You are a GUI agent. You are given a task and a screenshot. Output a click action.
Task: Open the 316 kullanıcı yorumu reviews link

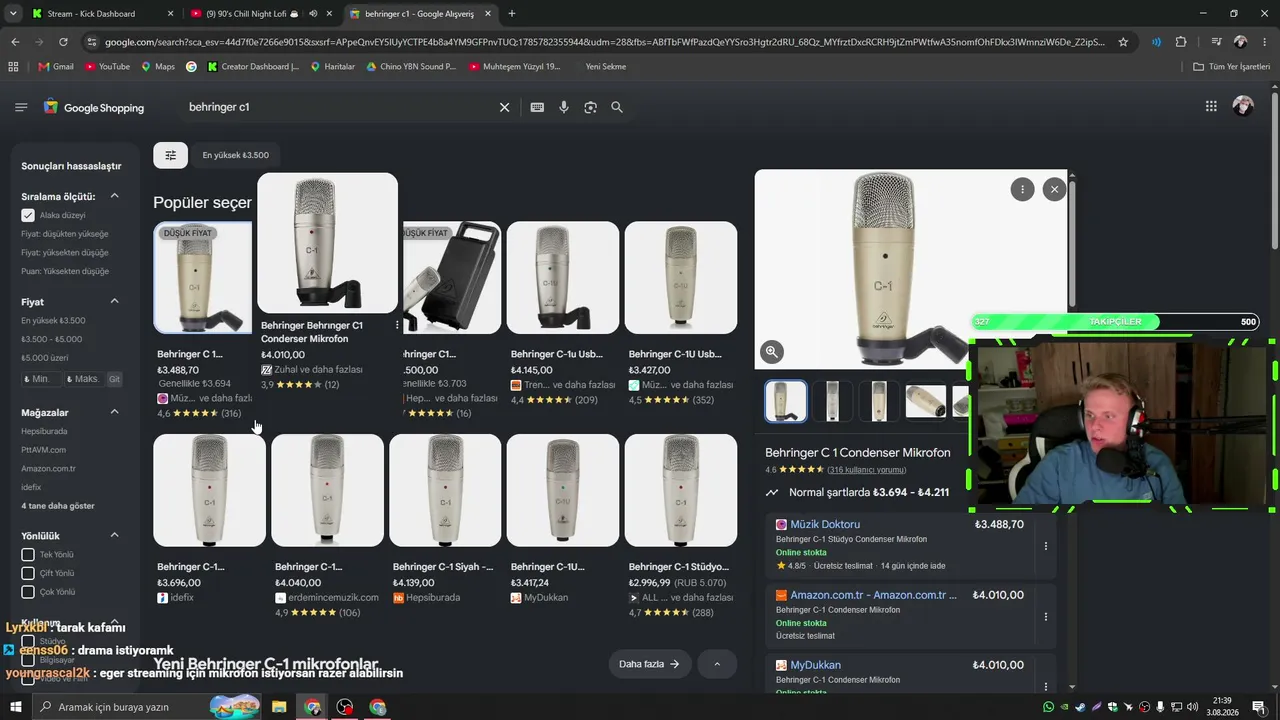point(867,470)
